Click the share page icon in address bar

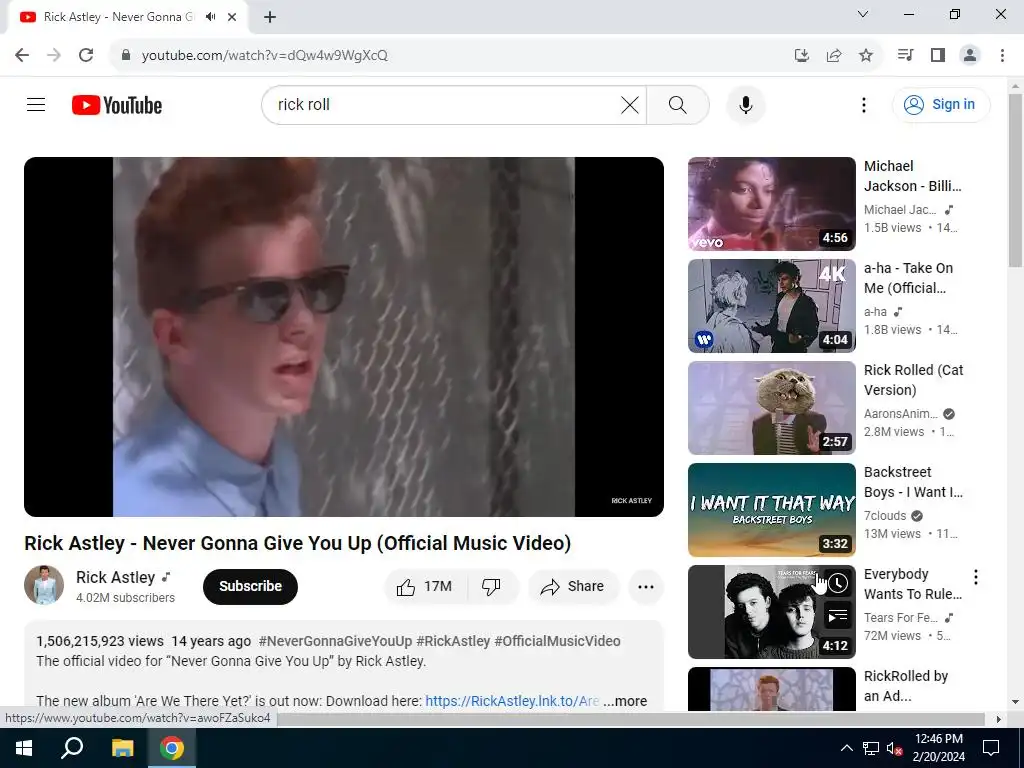point(834,56)
